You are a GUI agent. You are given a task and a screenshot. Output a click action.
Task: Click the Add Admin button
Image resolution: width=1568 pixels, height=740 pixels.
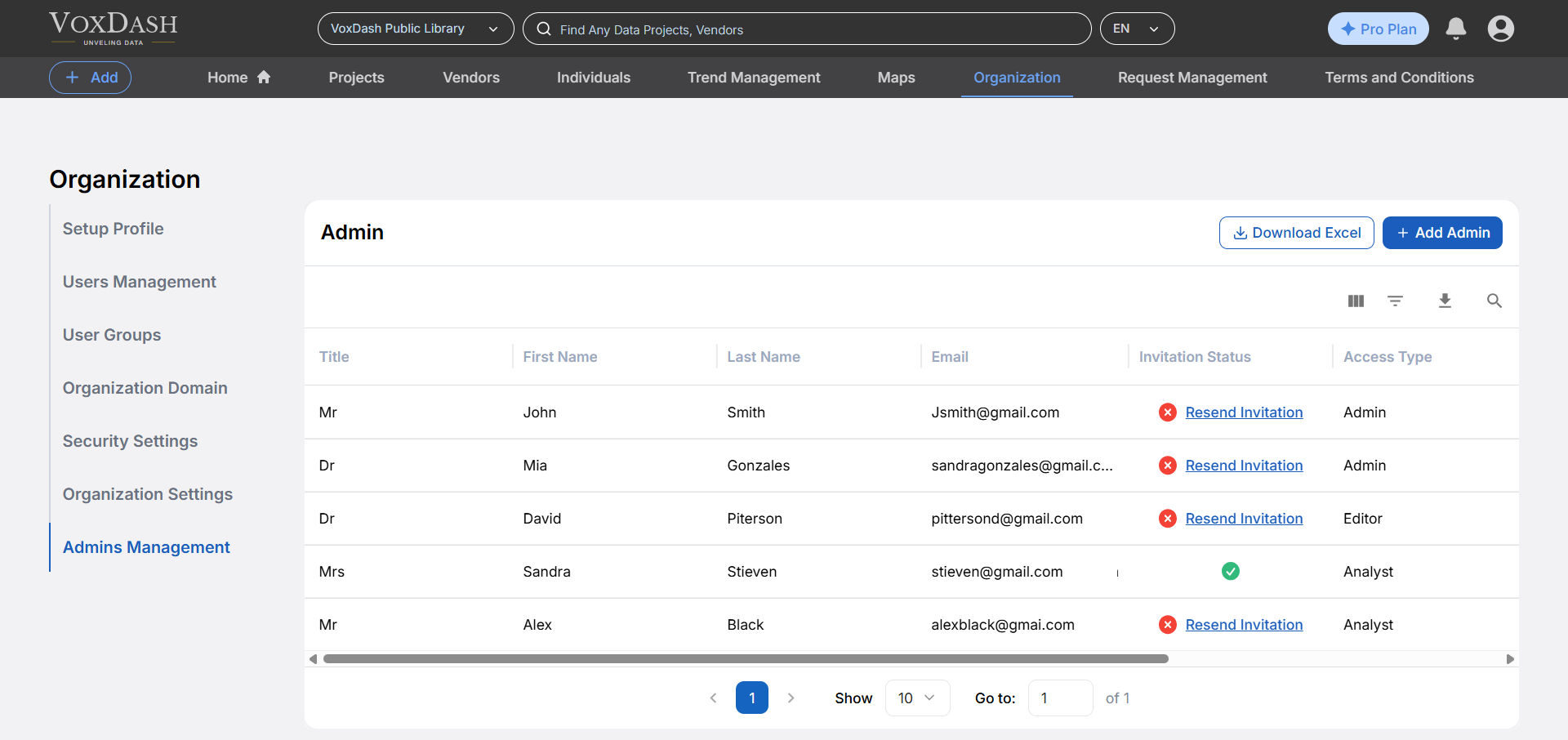point(1442,233)
